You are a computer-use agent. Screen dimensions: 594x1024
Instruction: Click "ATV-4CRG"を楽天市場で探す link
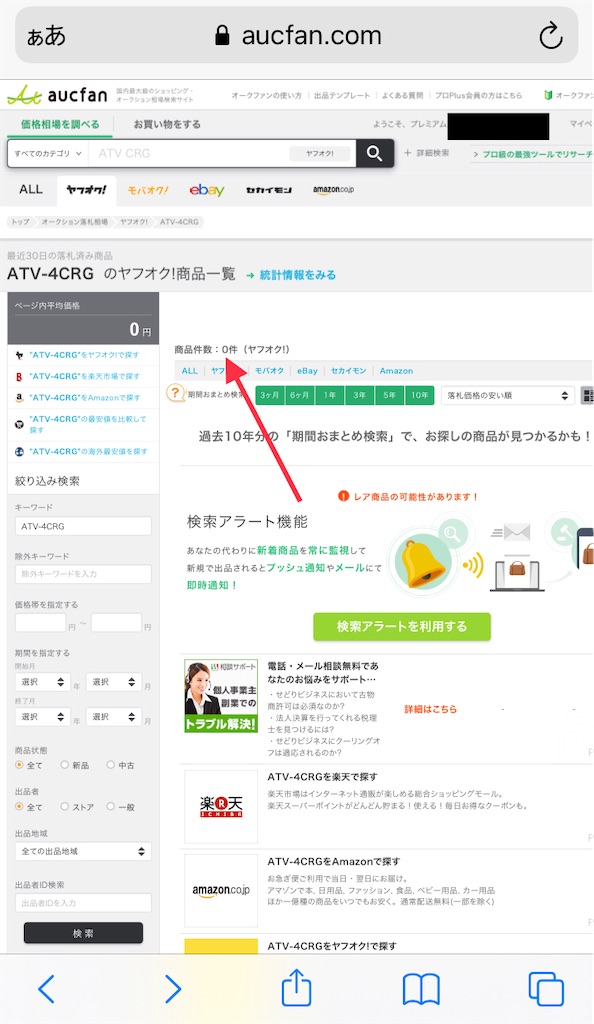click(84, 376)
